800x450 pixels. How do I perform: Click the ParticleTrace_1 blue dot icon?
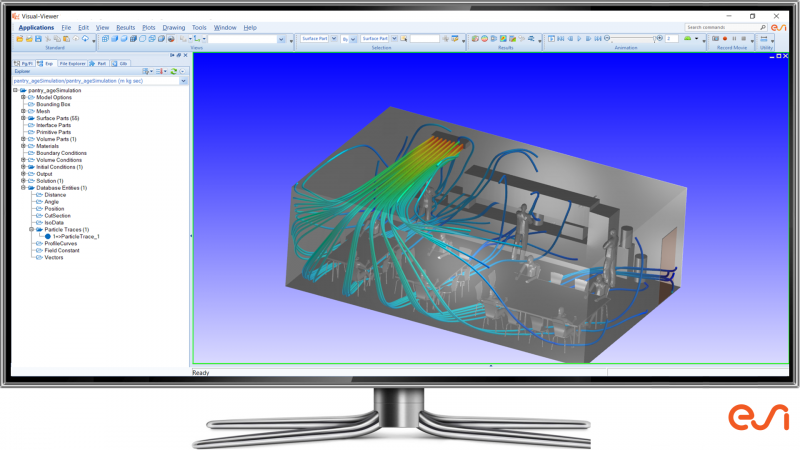47,237
